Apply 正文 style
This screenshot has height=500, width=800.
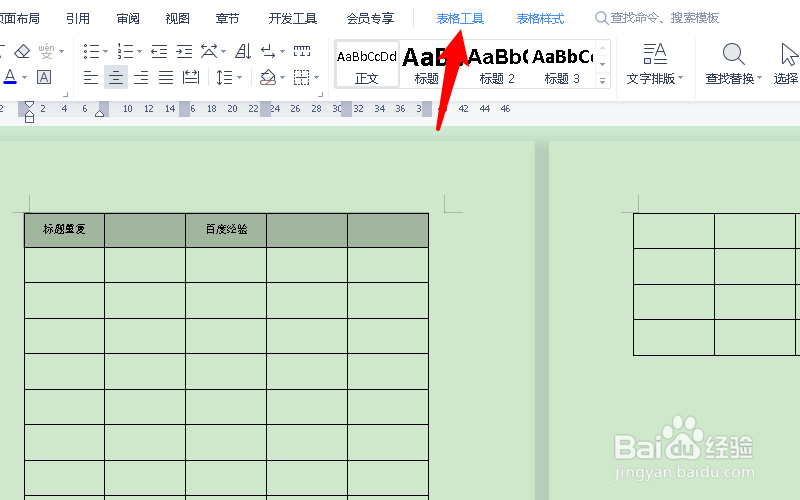click(367, 64)
